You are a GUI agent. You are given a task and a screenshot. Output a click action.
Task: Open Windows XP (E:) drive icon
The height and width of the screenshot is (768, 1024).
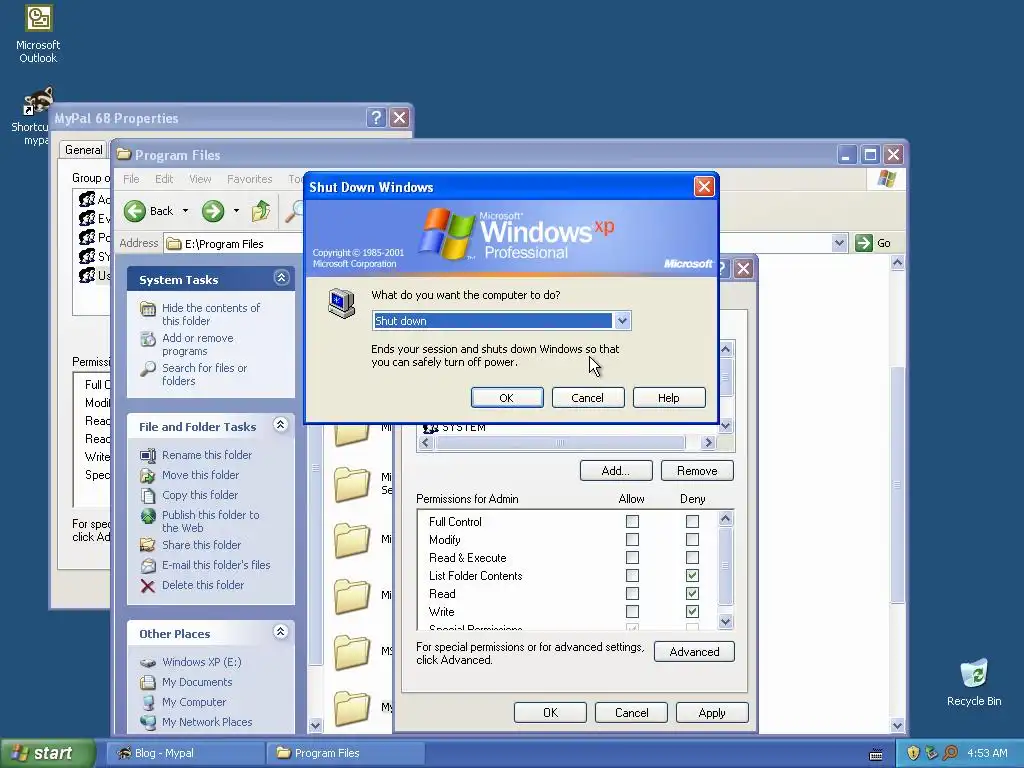148,662
